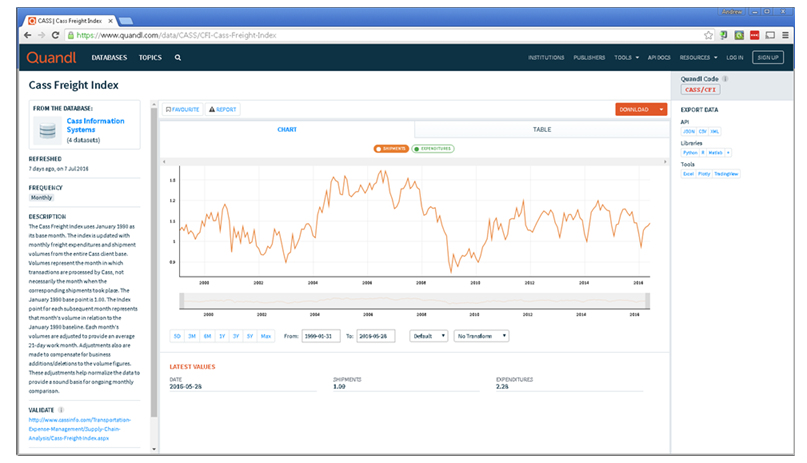Switch to the Table tab
Screen dimensions: 807x463
pyautogui.click(x=542, y=130)
